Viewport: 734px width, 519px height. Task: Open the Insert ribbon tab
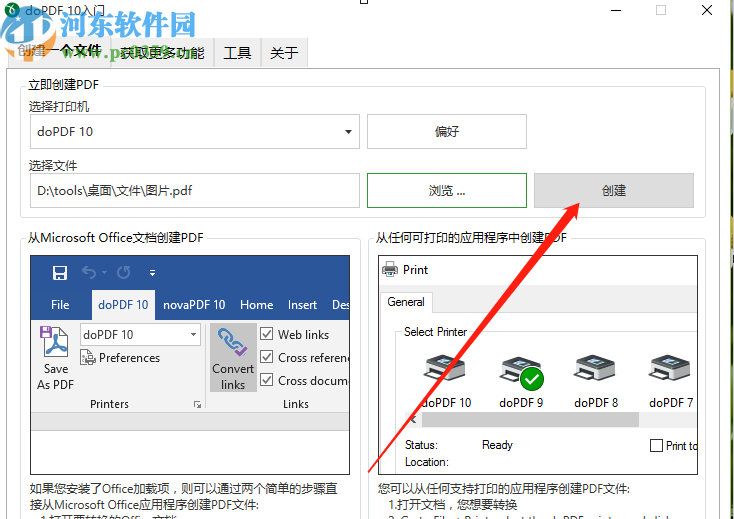point(302,305)
